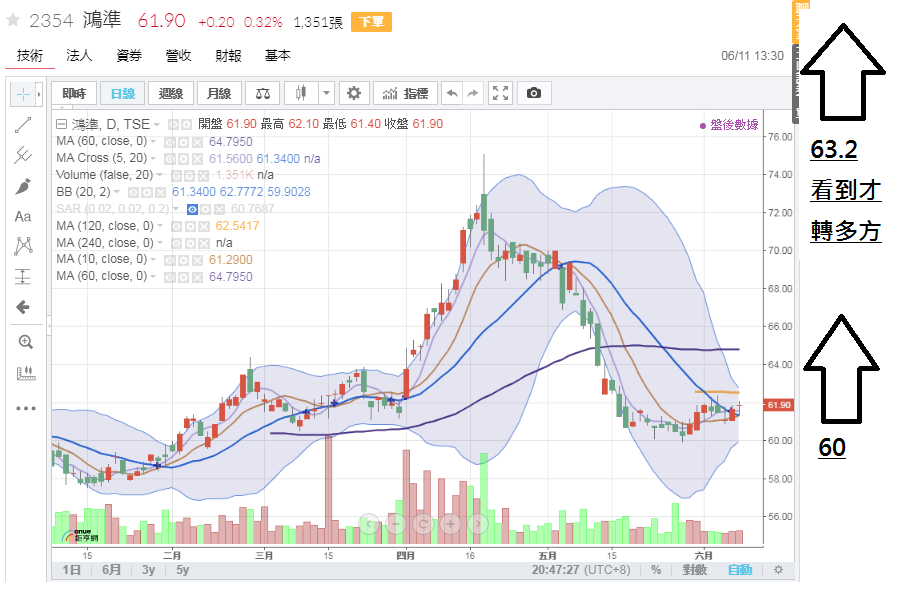This screenshot has width=900, height=600.
Task: Enable 對數 logarithmic scale
Action: point(694,570)
